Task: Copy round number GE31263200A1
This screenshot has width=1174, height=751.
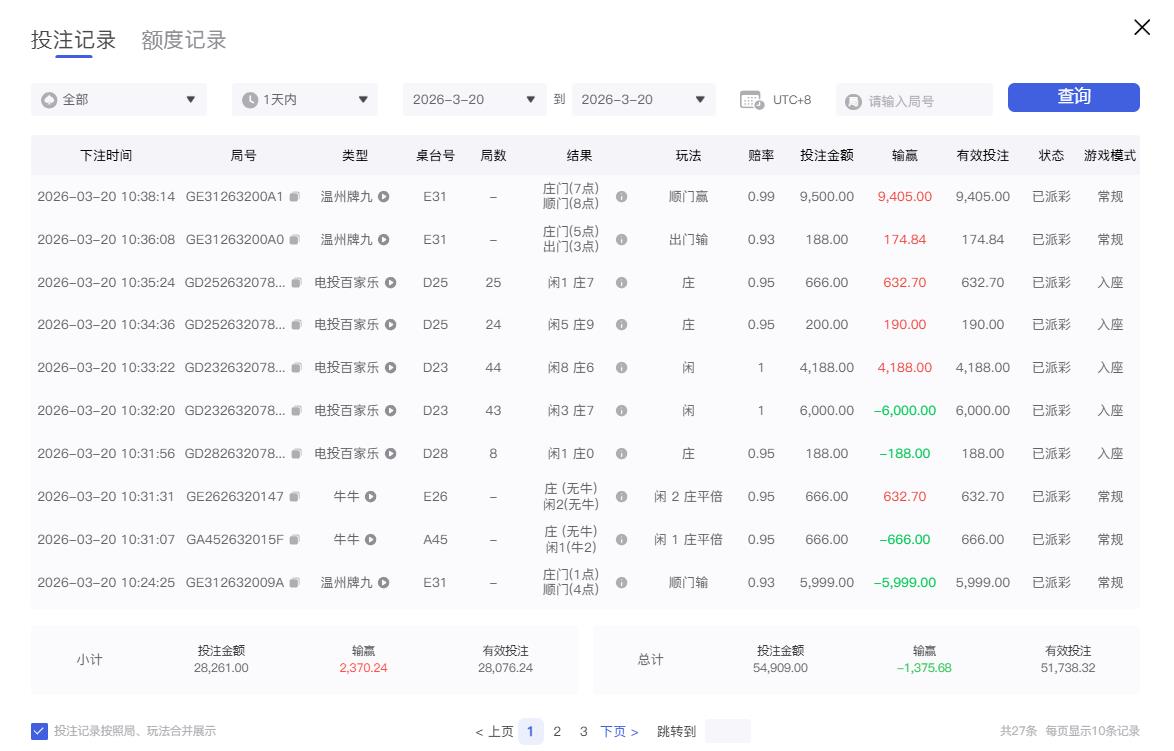Action: tap(294, 197)
